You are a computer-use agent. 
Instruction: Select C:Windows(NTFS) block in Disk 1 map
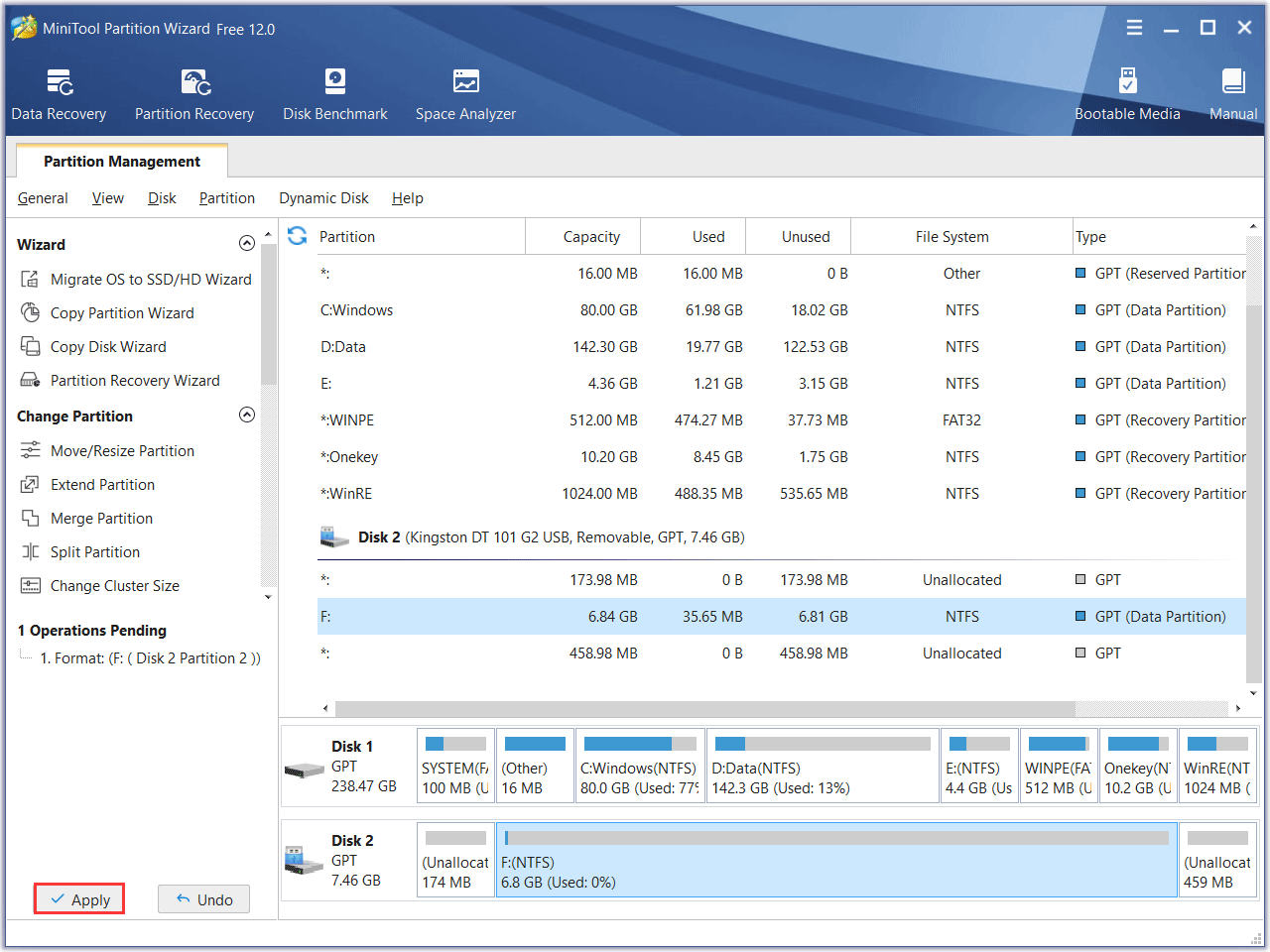pyautogui.click(x=640, y=766)
